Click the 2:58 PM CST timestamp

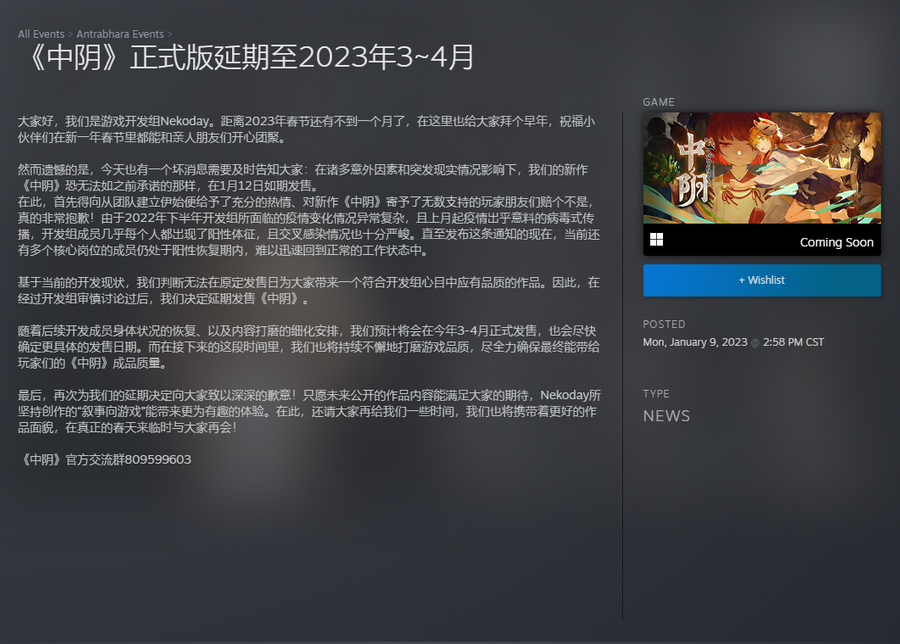793,342
